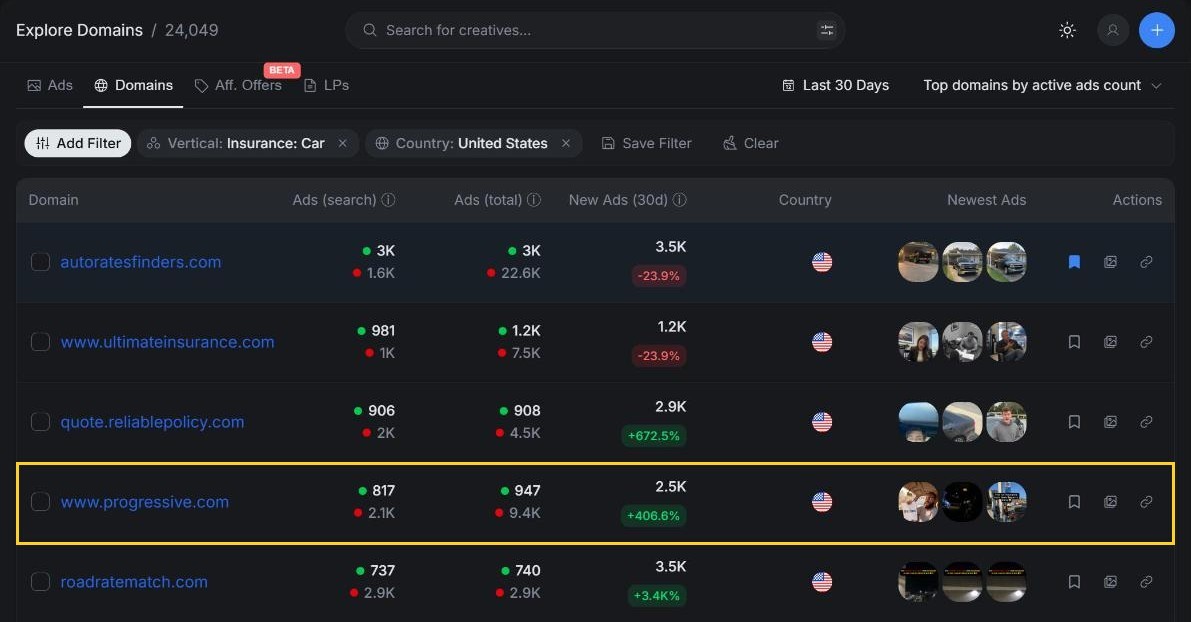Open www.progressive.com domain link

(x=144, y=502)
